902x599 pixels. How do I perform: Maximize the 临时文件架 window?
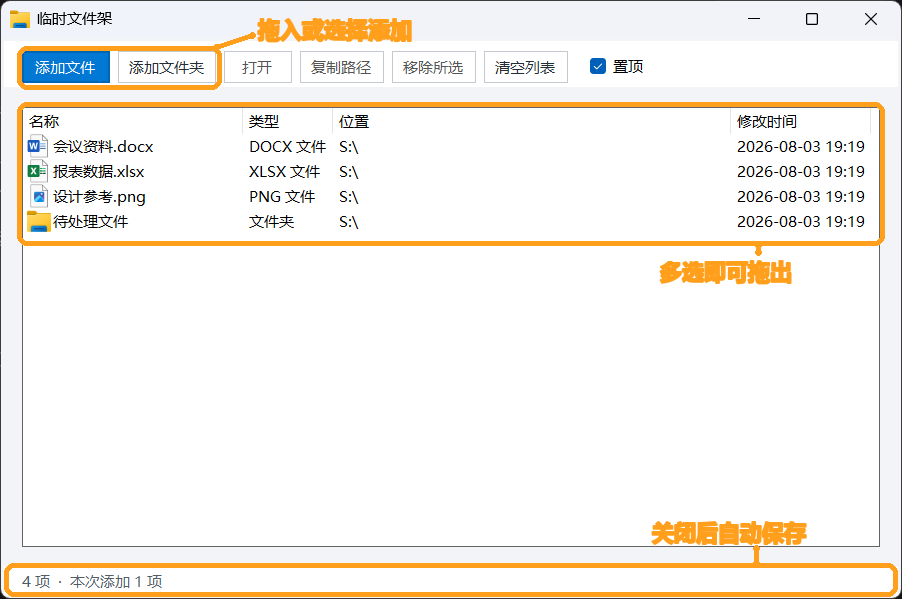tap(812, 19)
